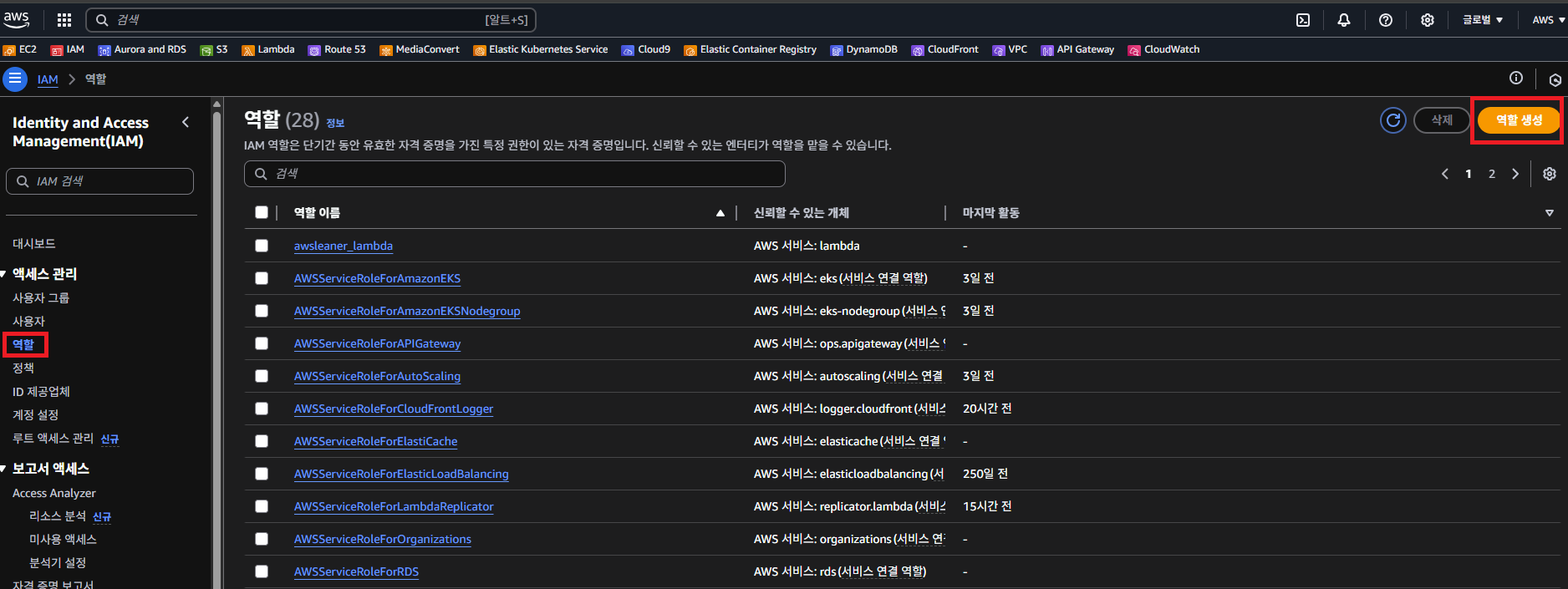Open 대시보드 in sidebar
Screen dimensions: 1568x589
34,244
